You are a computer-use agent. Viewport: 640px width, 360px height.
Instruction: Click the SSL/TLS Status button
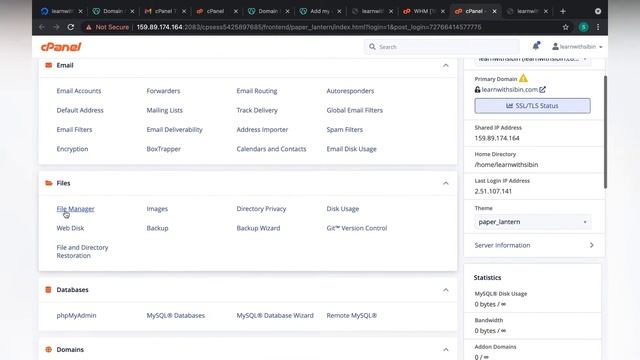click(533, 106)
